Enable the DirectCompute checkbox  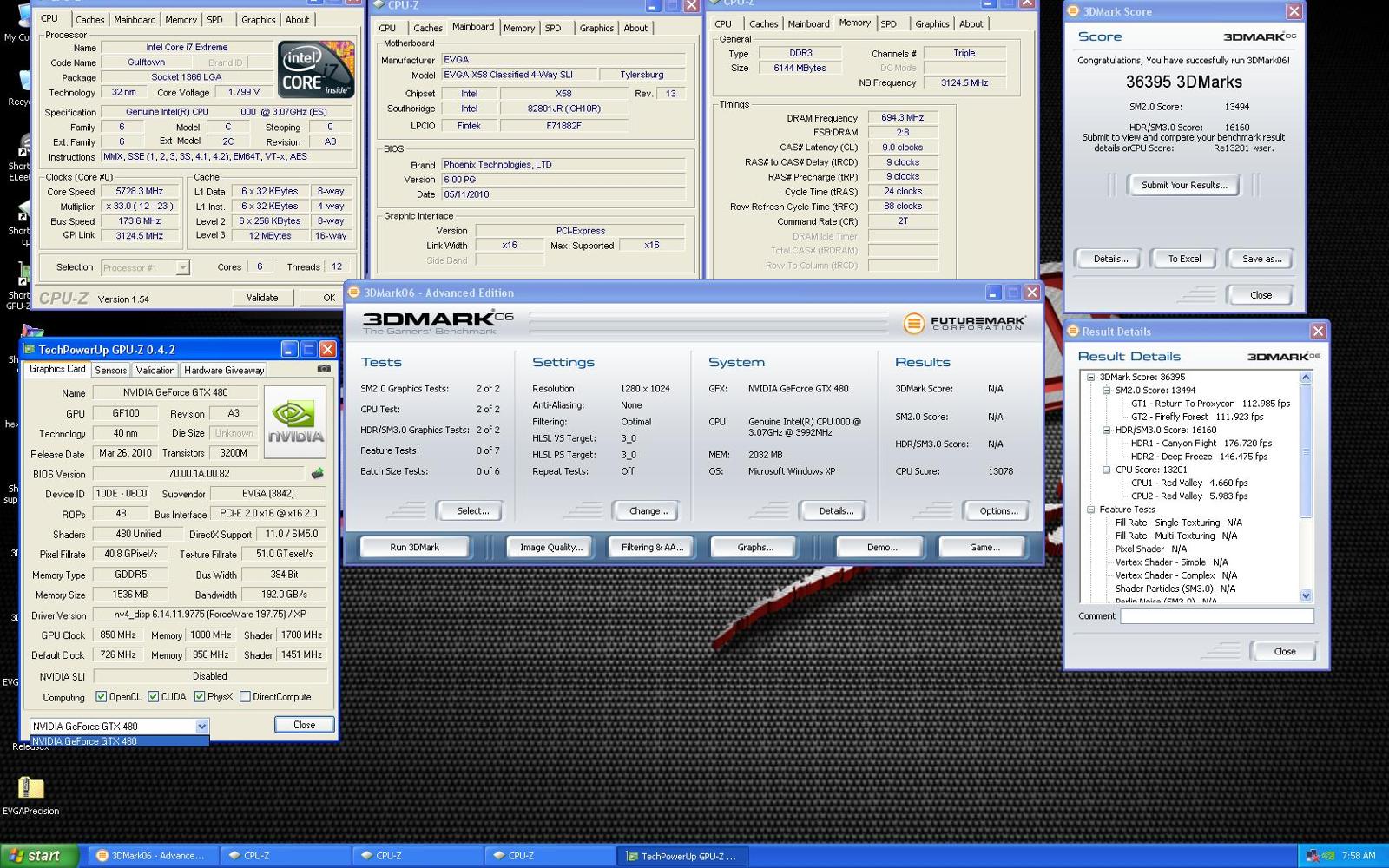click(x=245, y=696)
